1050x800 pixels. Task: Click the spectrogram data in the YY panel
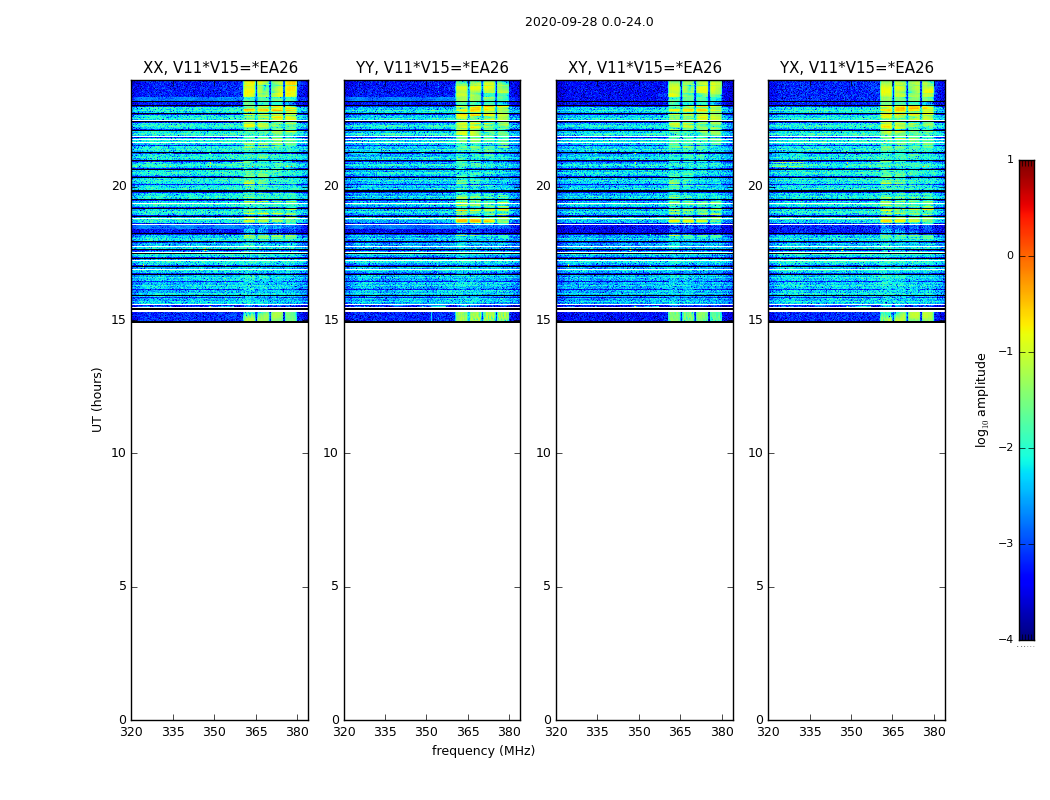coord(432,200)
